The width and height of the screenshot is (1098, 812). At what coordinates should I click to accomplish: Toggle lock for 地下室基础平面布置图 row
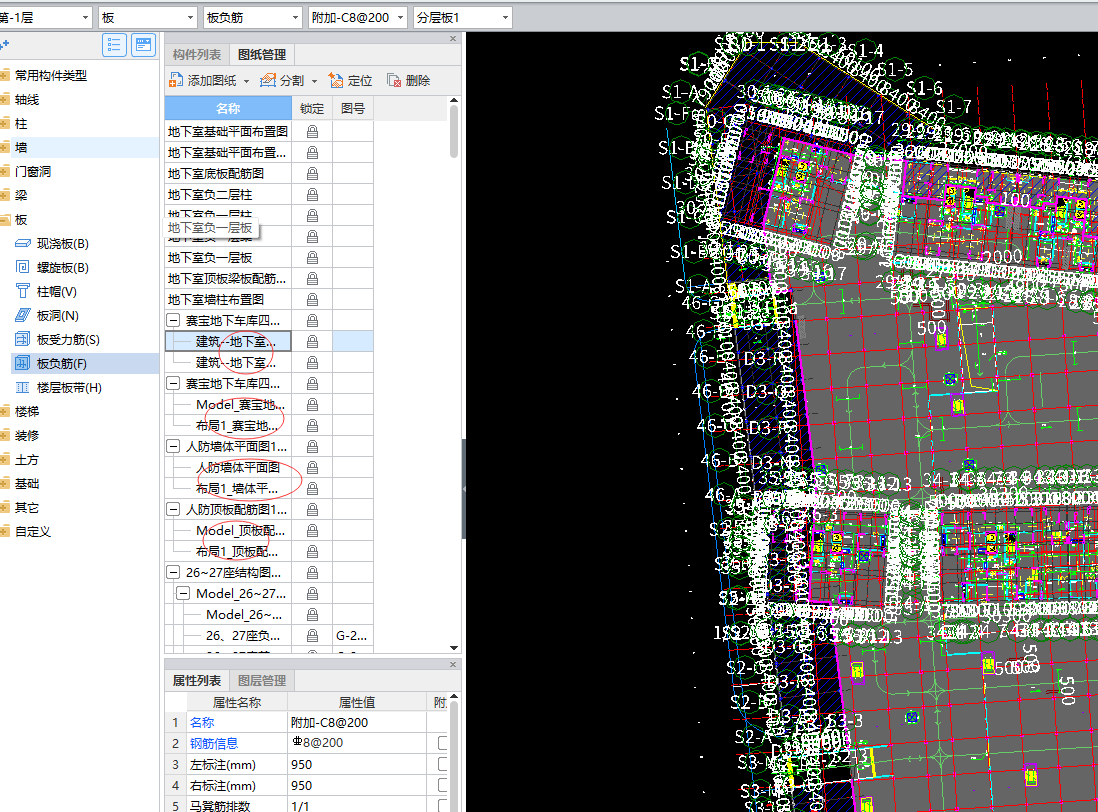pos(312,131)
